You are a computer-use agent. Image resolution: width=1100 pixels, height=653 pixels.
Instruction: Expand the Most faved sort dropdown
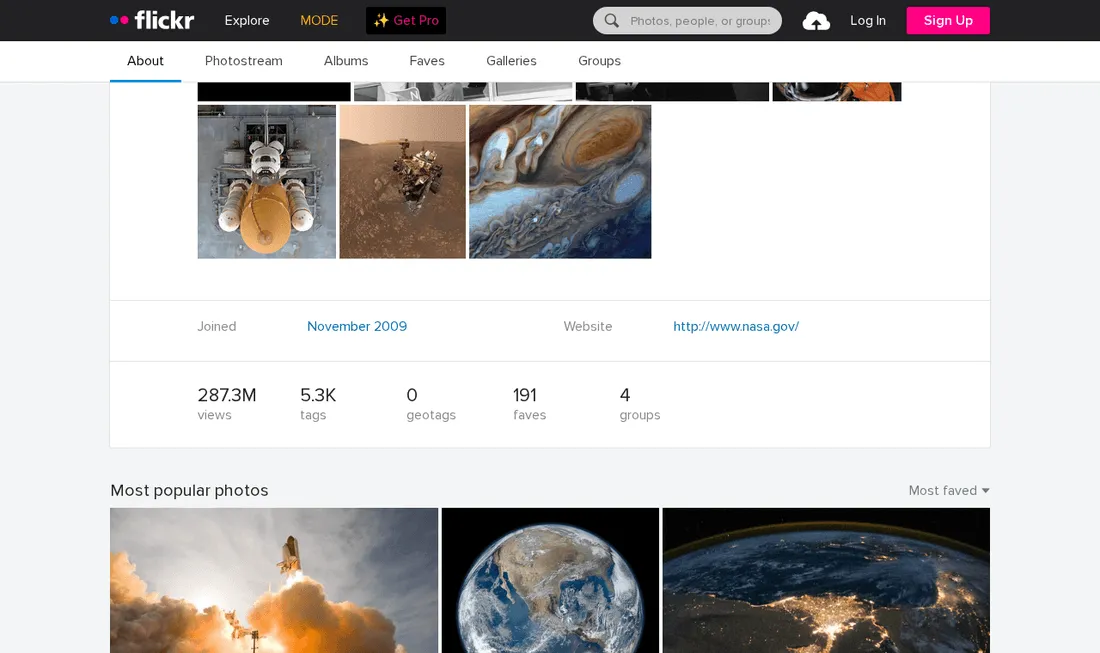click(949, 490)
